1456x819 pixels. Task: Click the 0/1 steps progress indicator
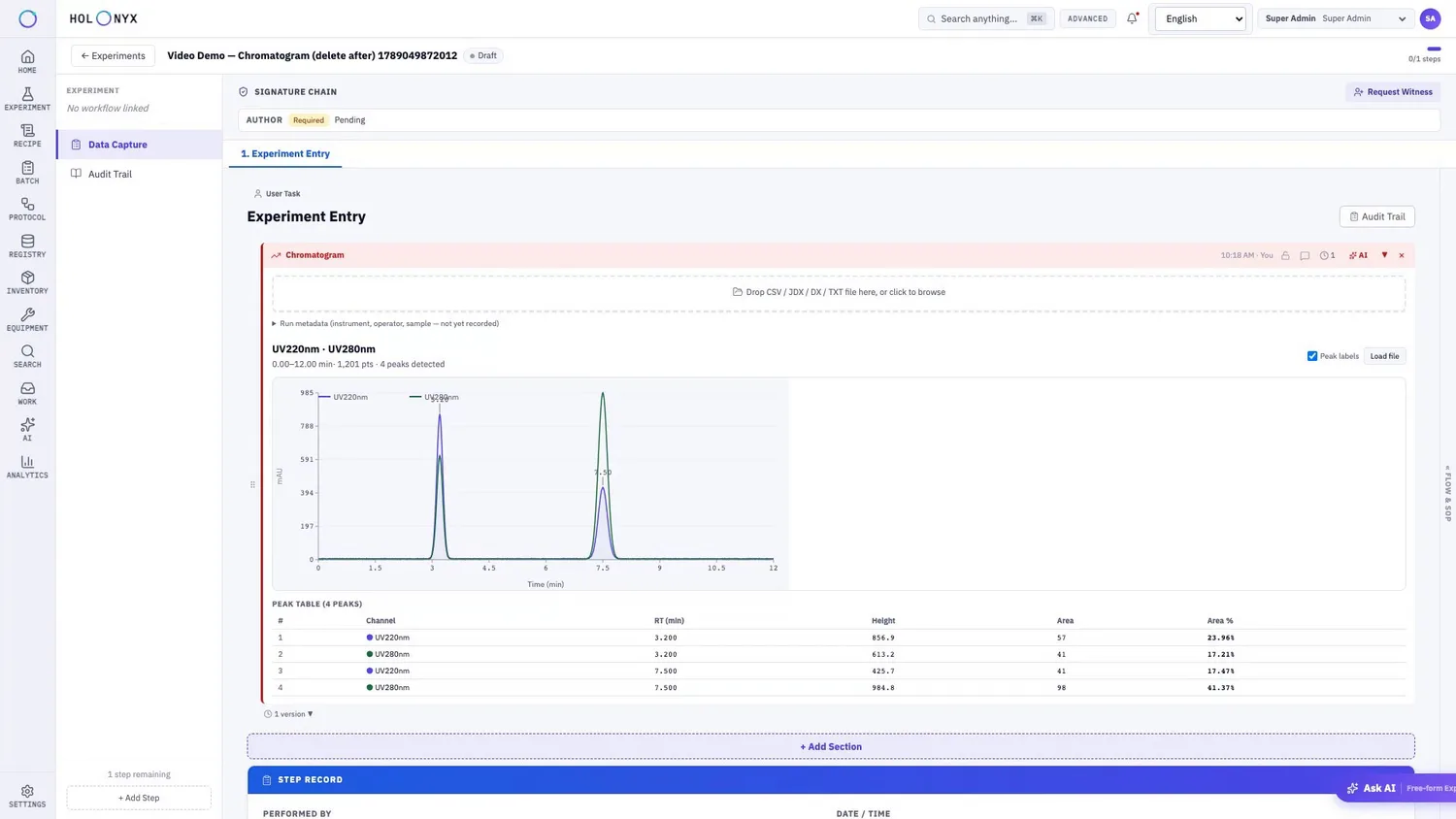[x=1425, y=55]
